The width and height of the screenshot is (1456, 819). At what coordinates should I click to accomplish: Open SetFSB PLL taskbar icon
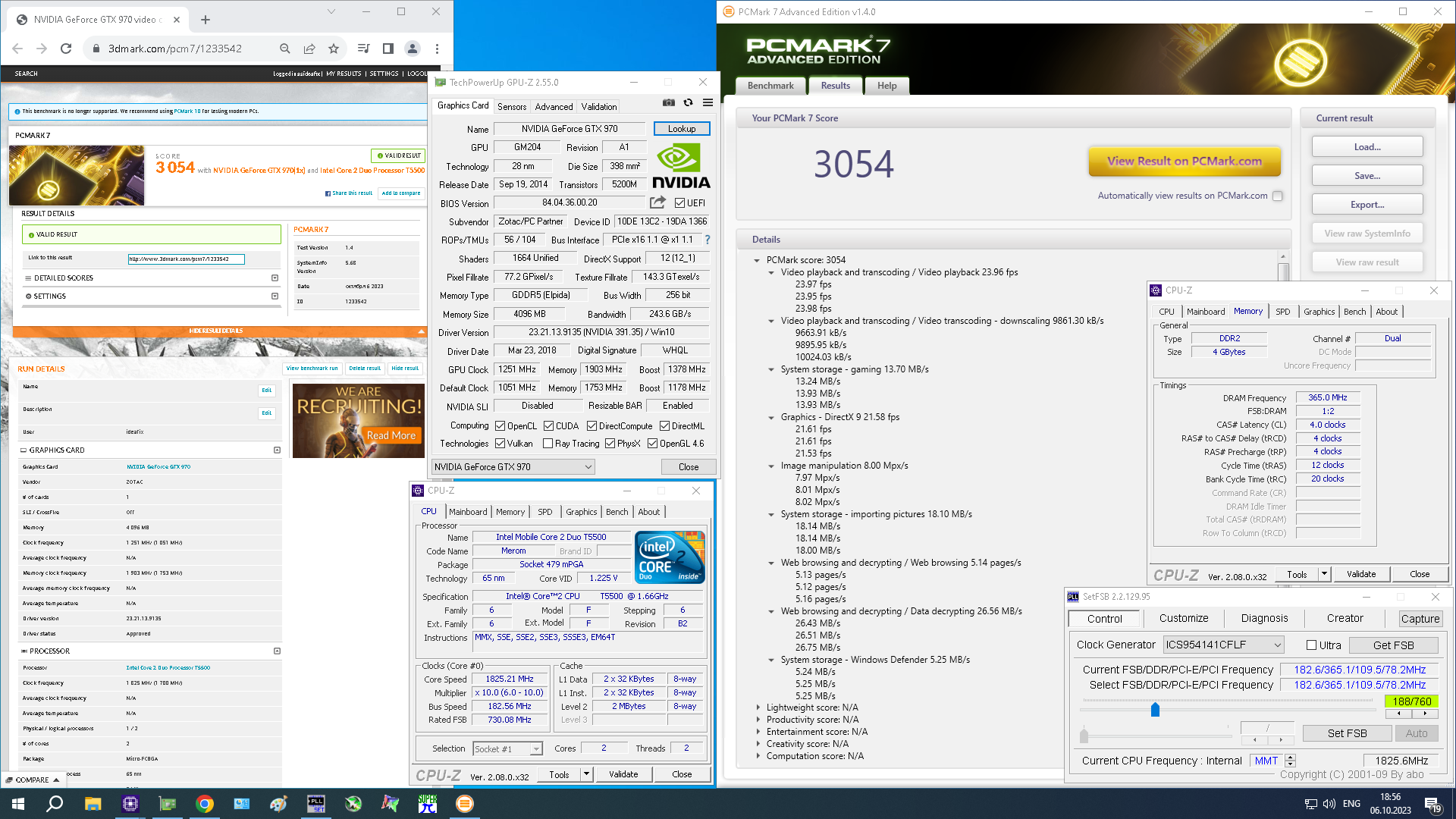315,804
